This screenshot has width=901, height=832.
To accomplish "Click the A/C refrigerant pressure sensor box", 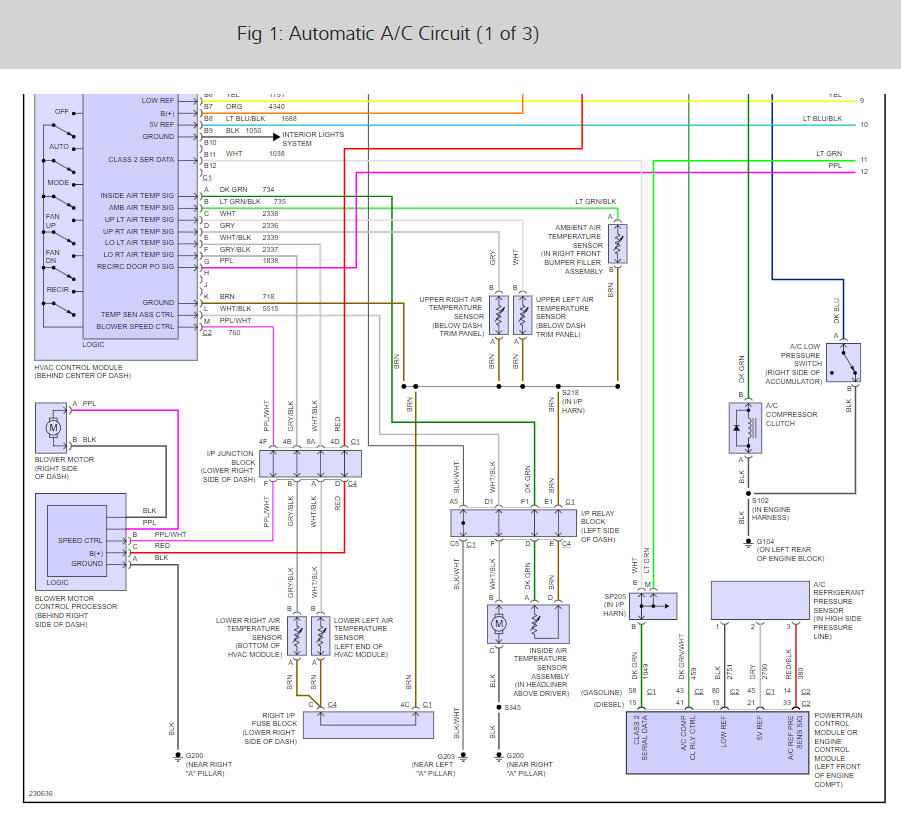I will point(760,600).
